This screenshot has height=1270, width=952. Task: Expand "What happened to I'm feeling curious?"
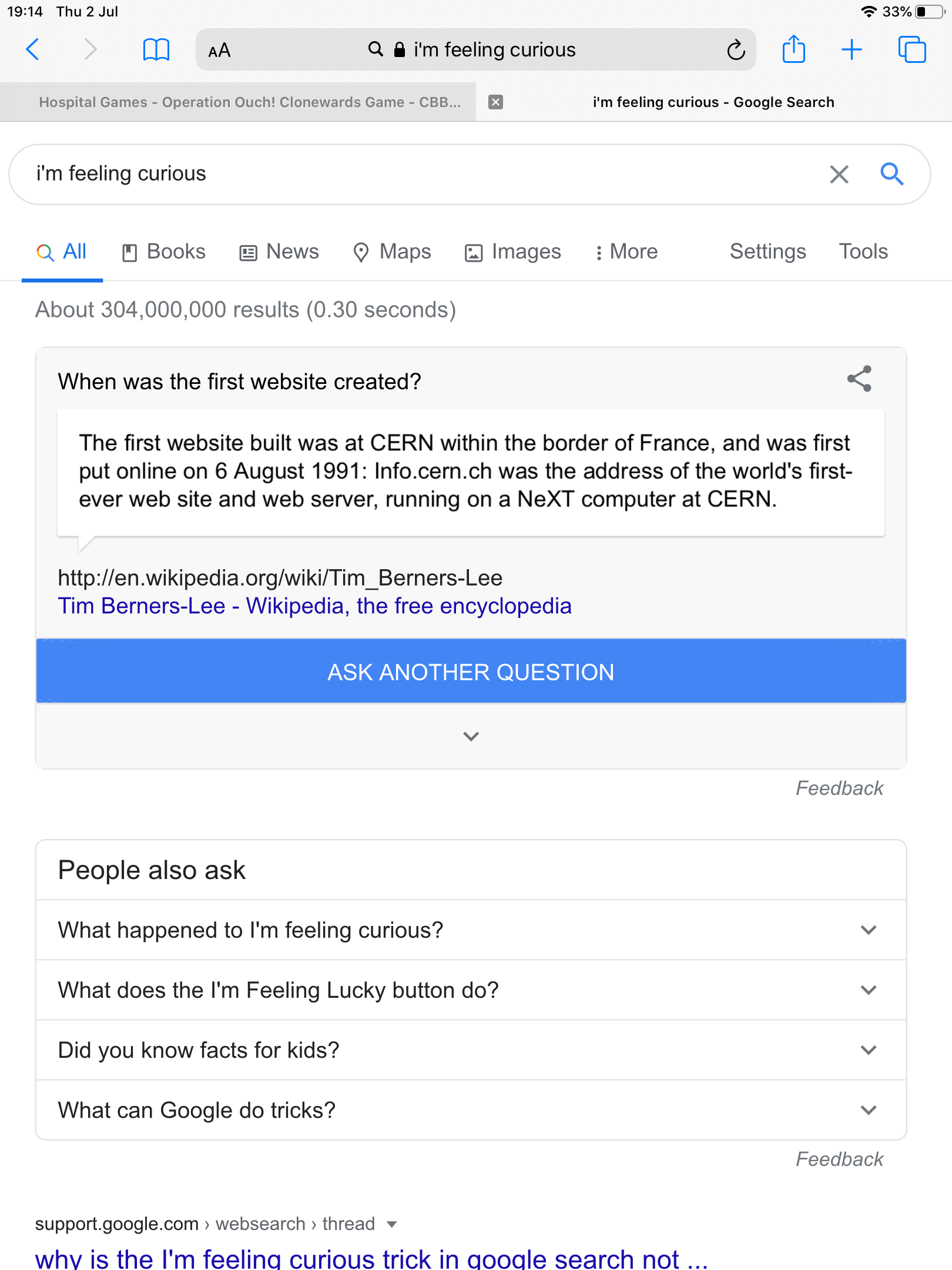coord(868,930)
